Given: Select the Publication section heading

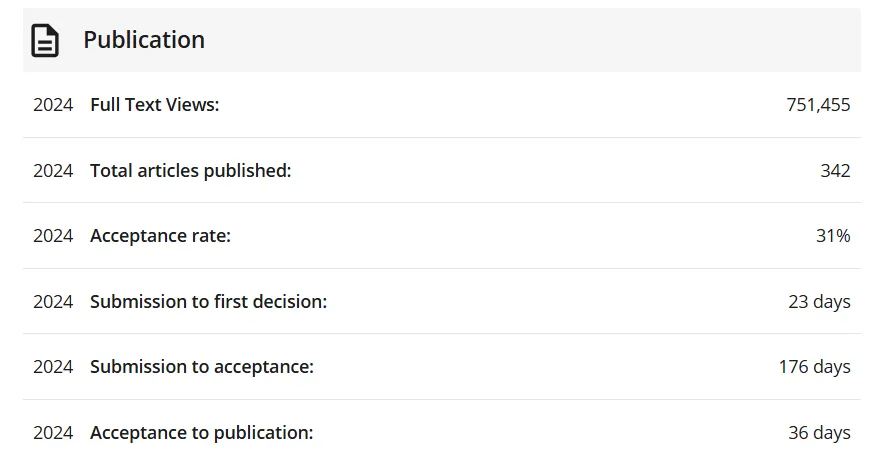Looking at the screenshot, I should (144, 40).
